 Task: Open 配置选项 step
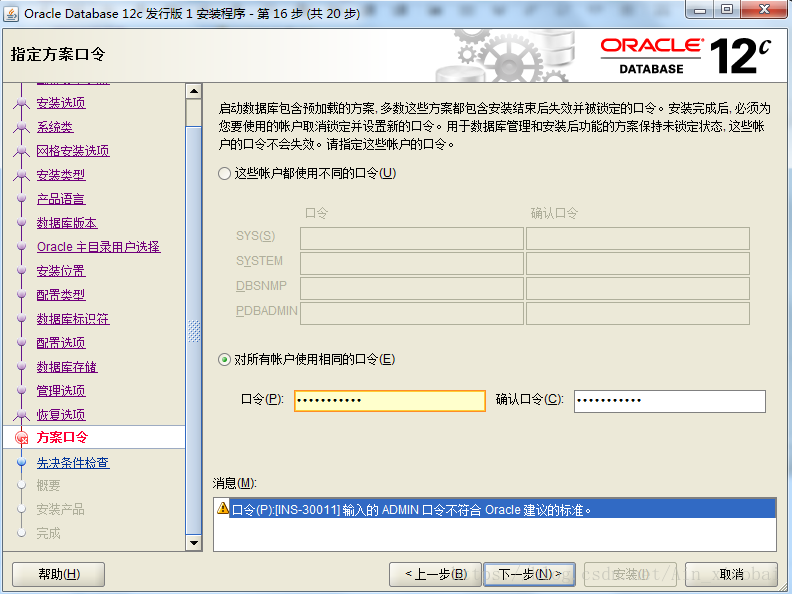[x=61, y=343]
